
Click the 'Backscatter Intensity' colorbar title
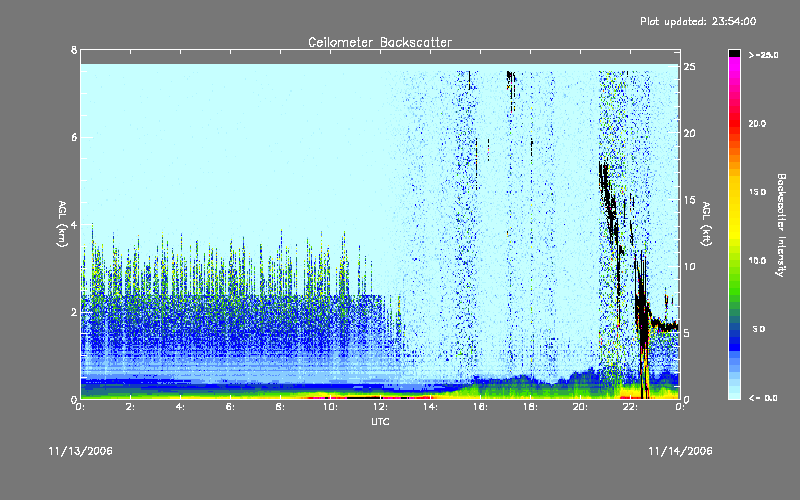coord(781,225)
